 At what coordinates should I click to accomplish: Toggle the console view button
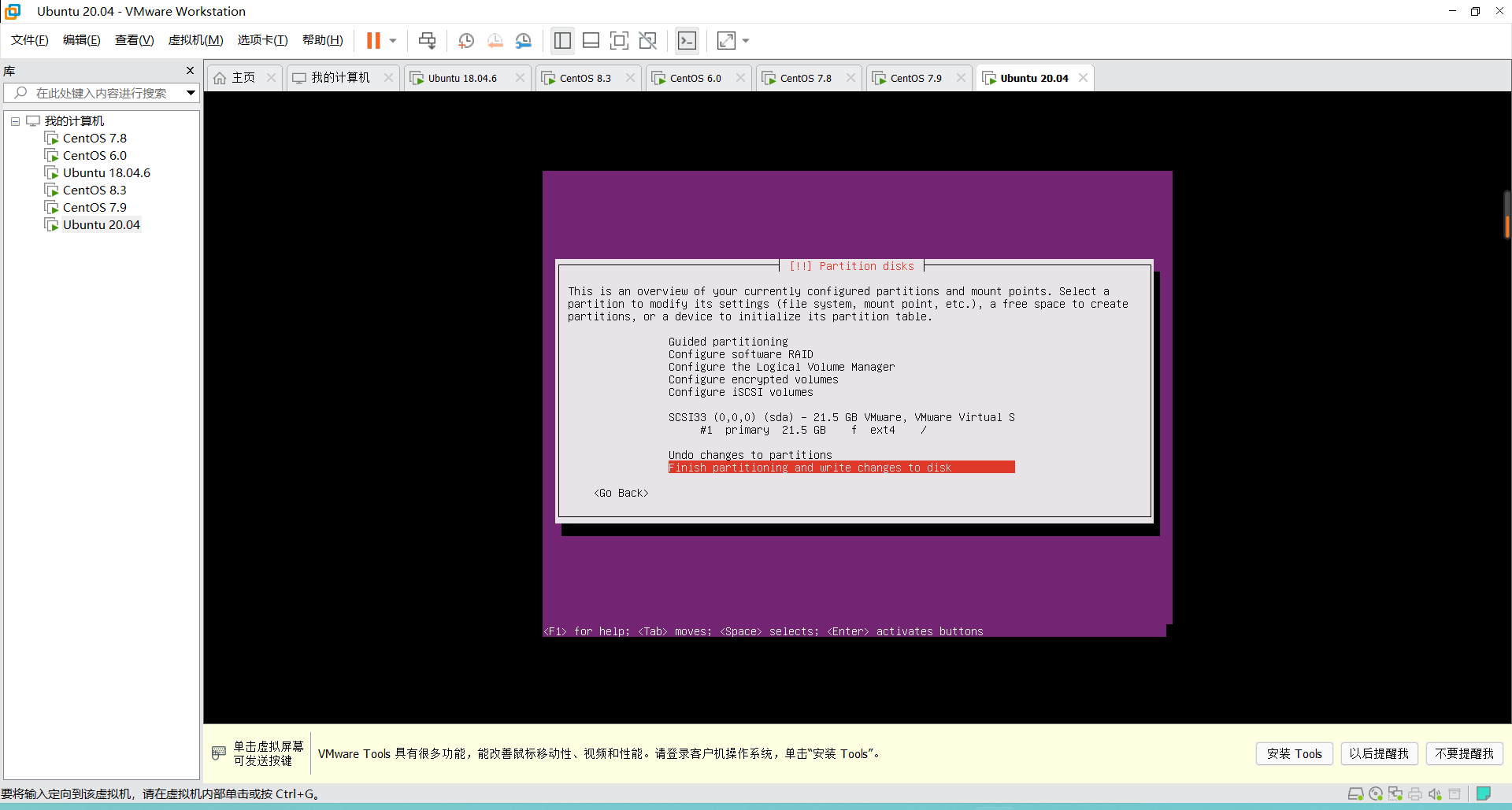pos(687,40)
